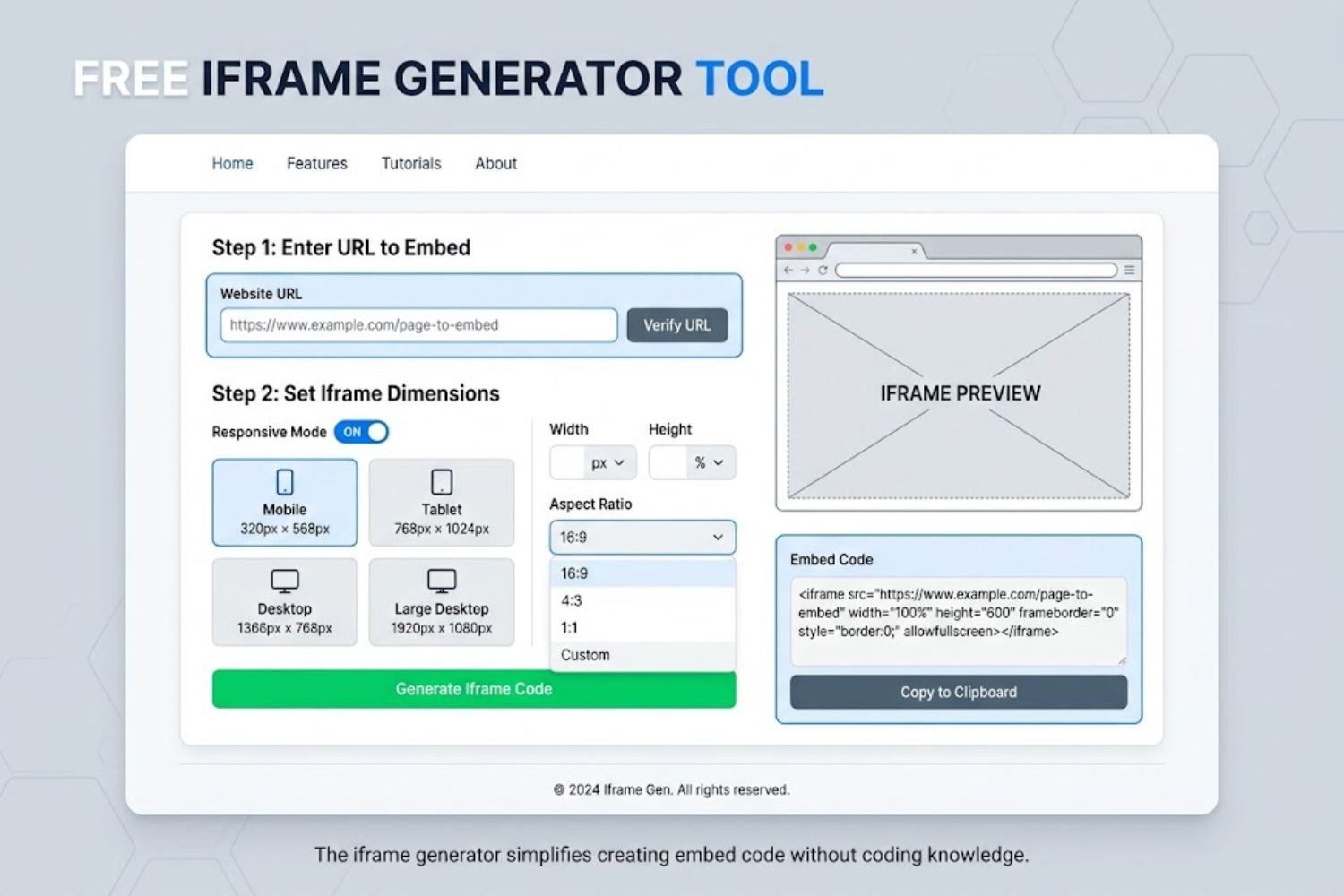This screenshot has height=896, width=1344.
Task: Click the IFRAME PREVIEW placeholder area
Action: pos(959,395)
